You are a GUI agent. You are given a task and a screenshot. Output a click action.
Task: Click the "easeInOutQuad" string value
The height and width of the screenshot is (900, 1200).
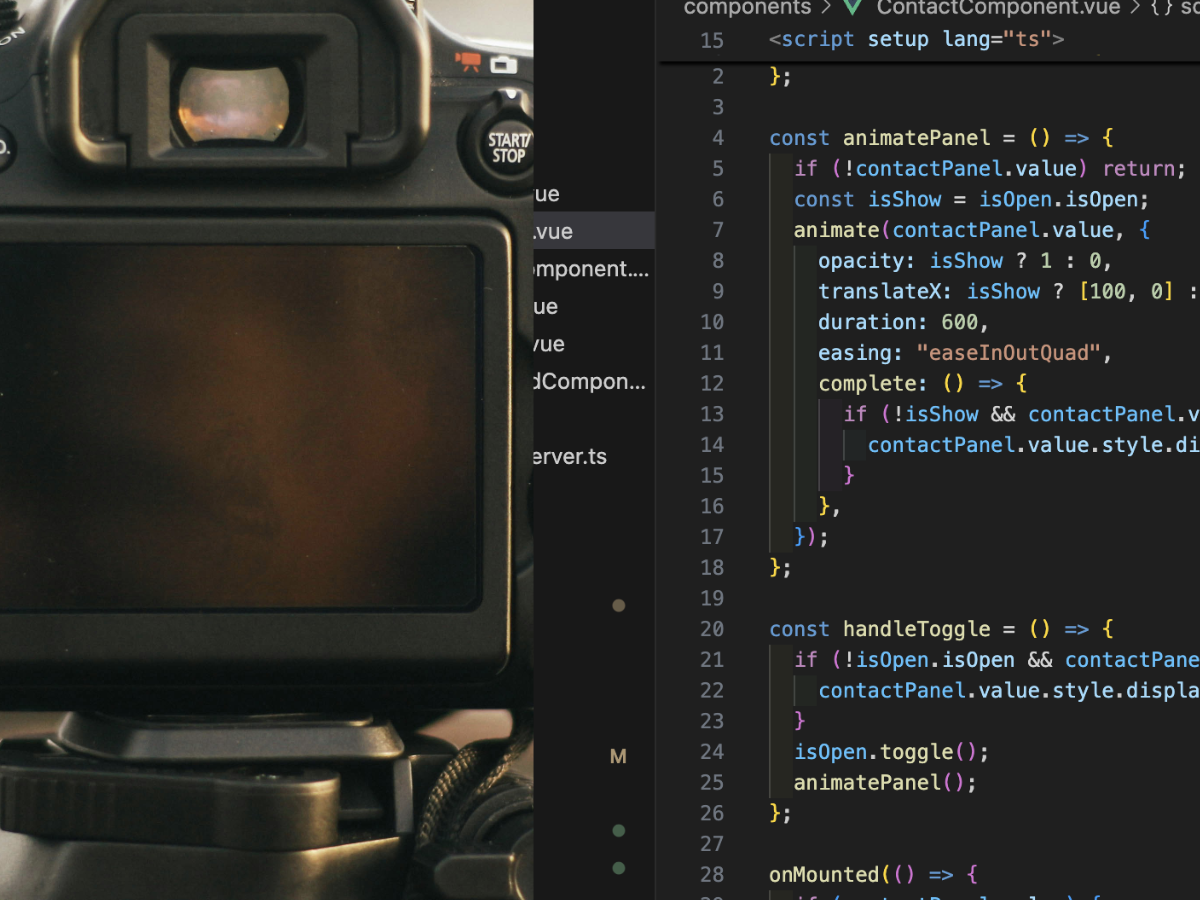coord(1008,353)
